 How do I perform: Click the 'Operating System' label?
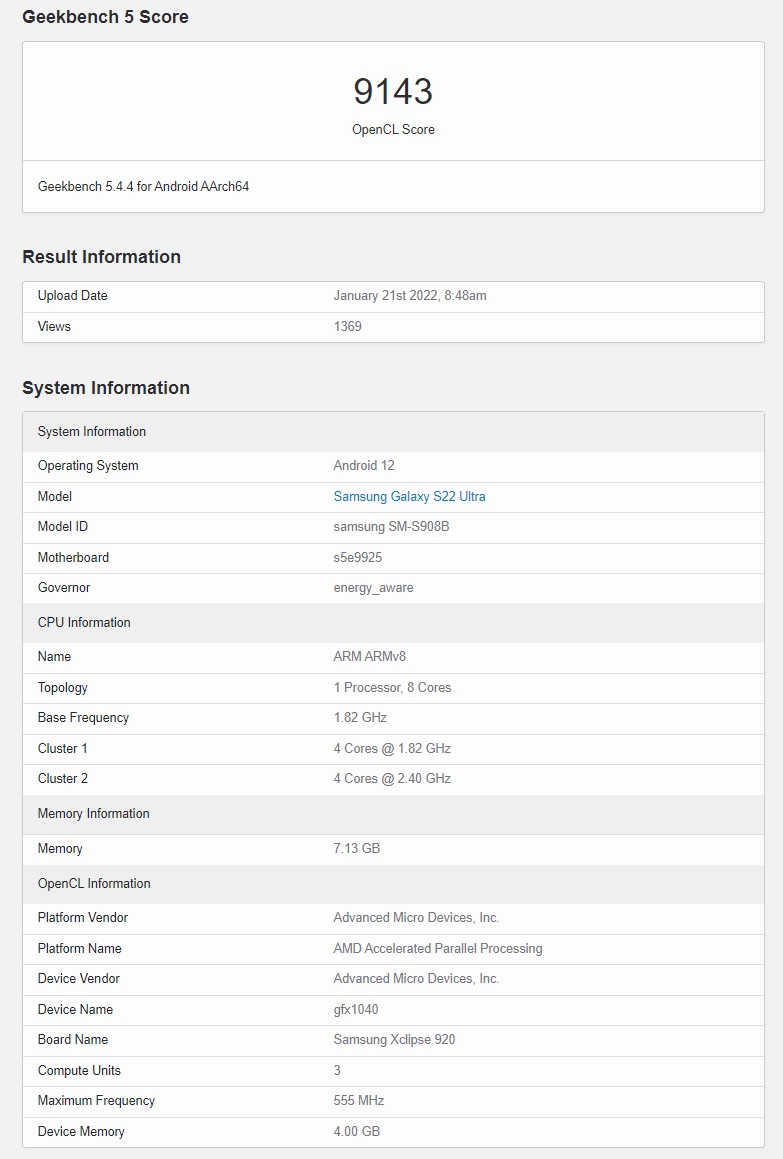(88, 466)
